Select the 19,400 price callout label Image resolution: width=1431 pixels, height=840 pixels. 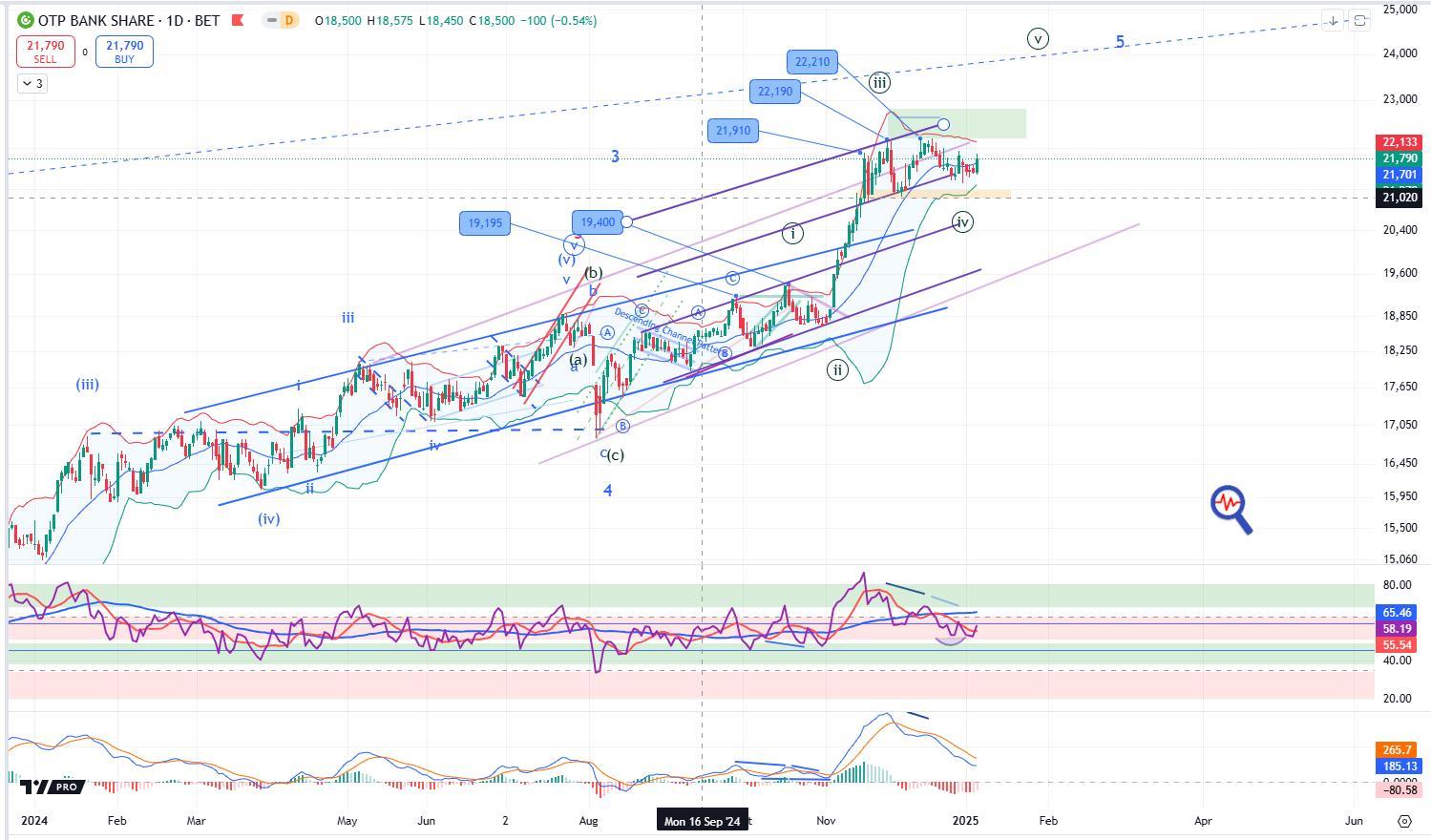point(598,222)
